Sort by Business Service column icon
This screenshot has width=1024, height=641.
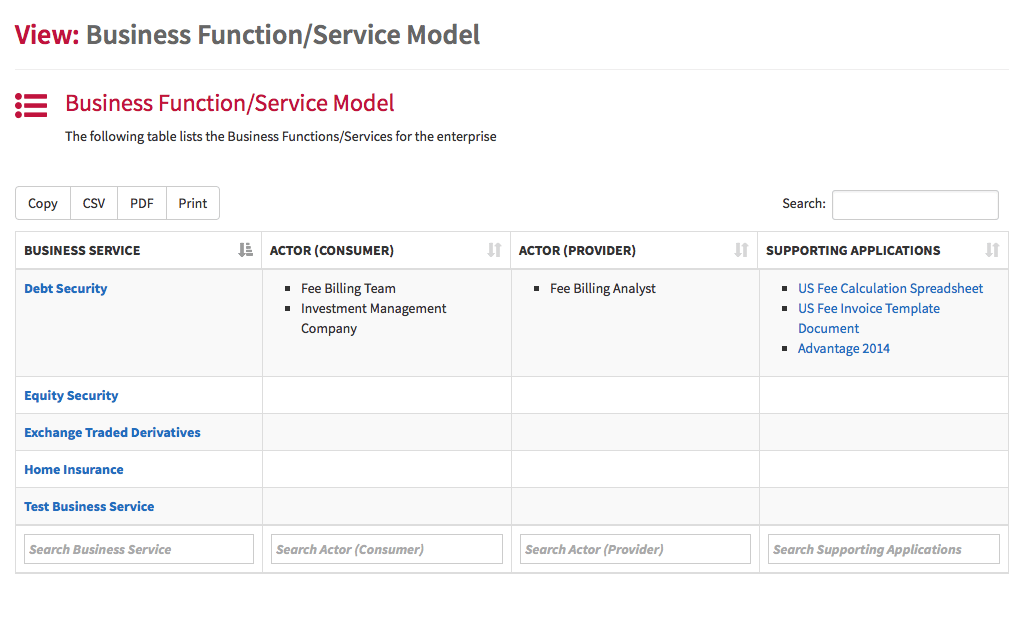coord(246,250)
